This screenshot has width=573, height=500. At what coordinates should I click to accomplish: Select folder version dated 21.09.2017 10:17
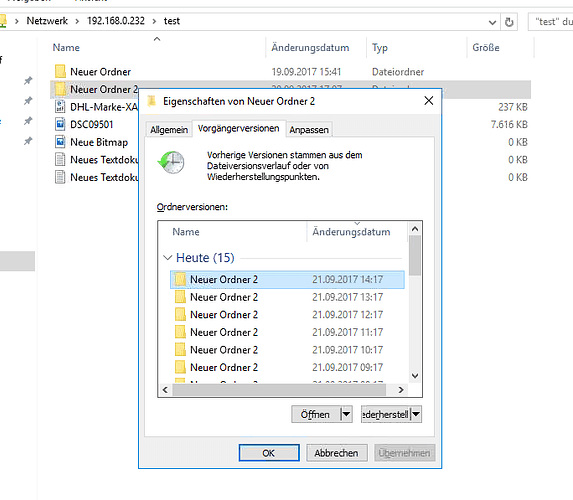tap(287, 350)
